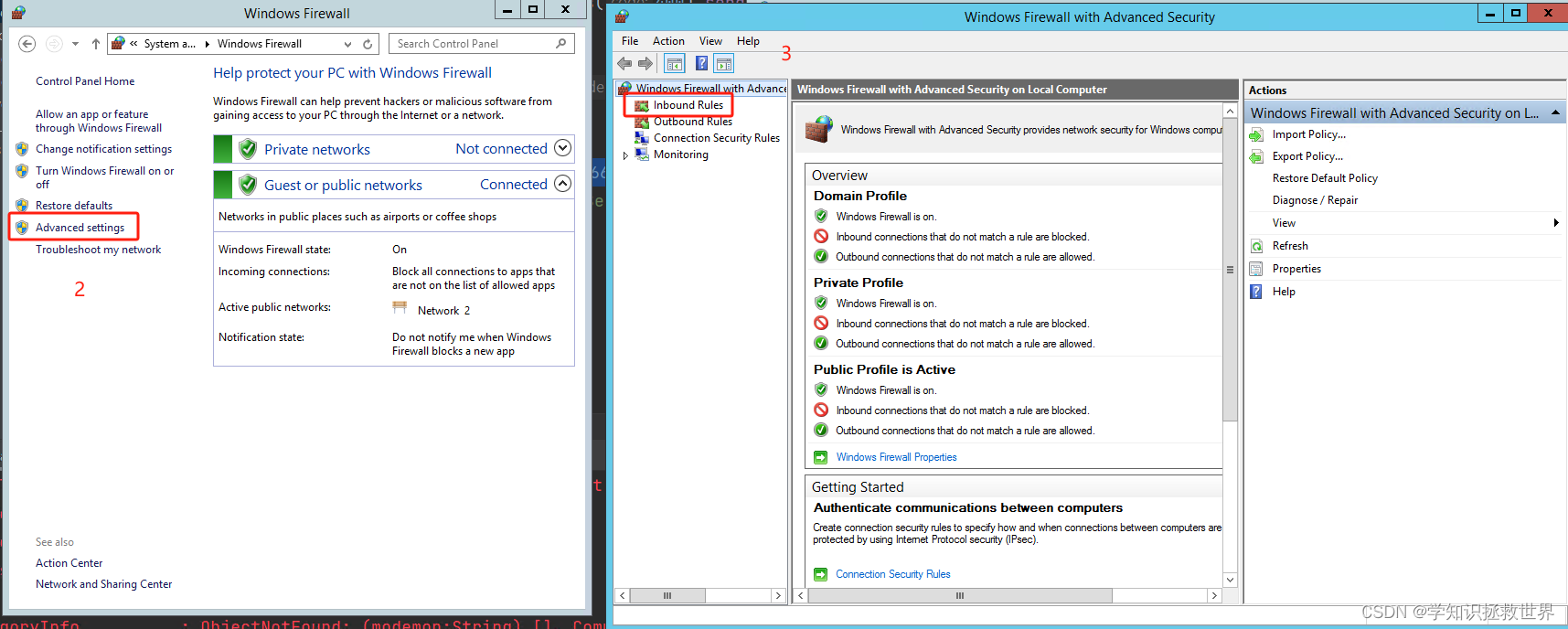This screenshot has width=1568, height=629.
Task: Click the Refresh icon in the Actions pane
Action: (x=1257, y=246)
